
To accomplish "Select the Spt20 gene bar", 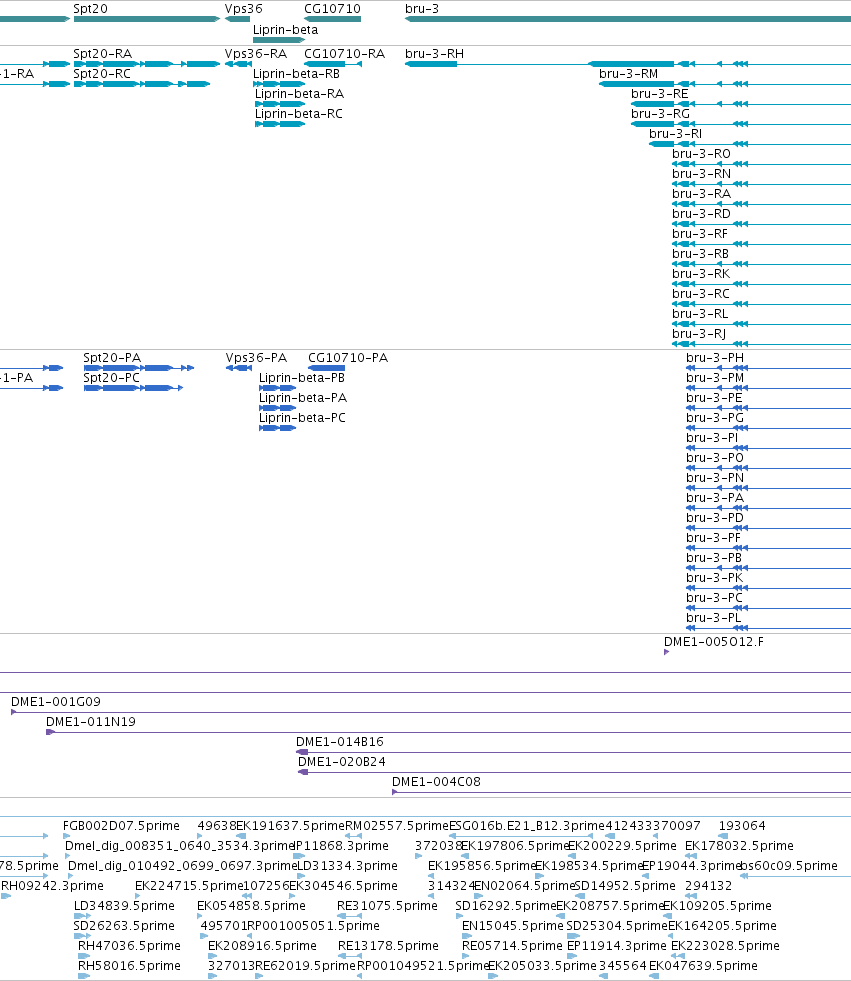I will pyautogui.click(x=147, y=19).
